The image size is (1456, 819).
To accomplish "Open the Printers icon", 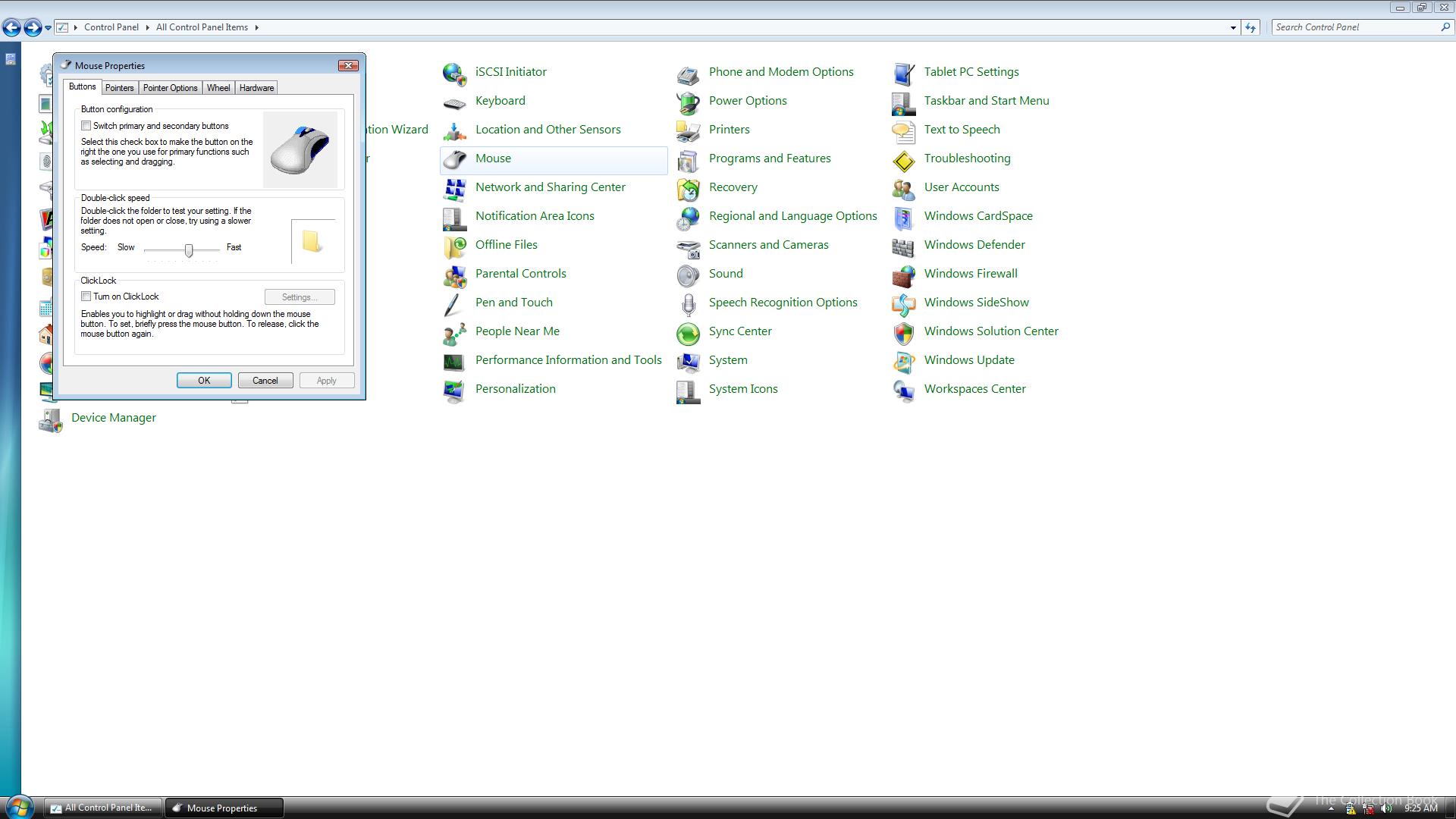I will pos(688,130).
